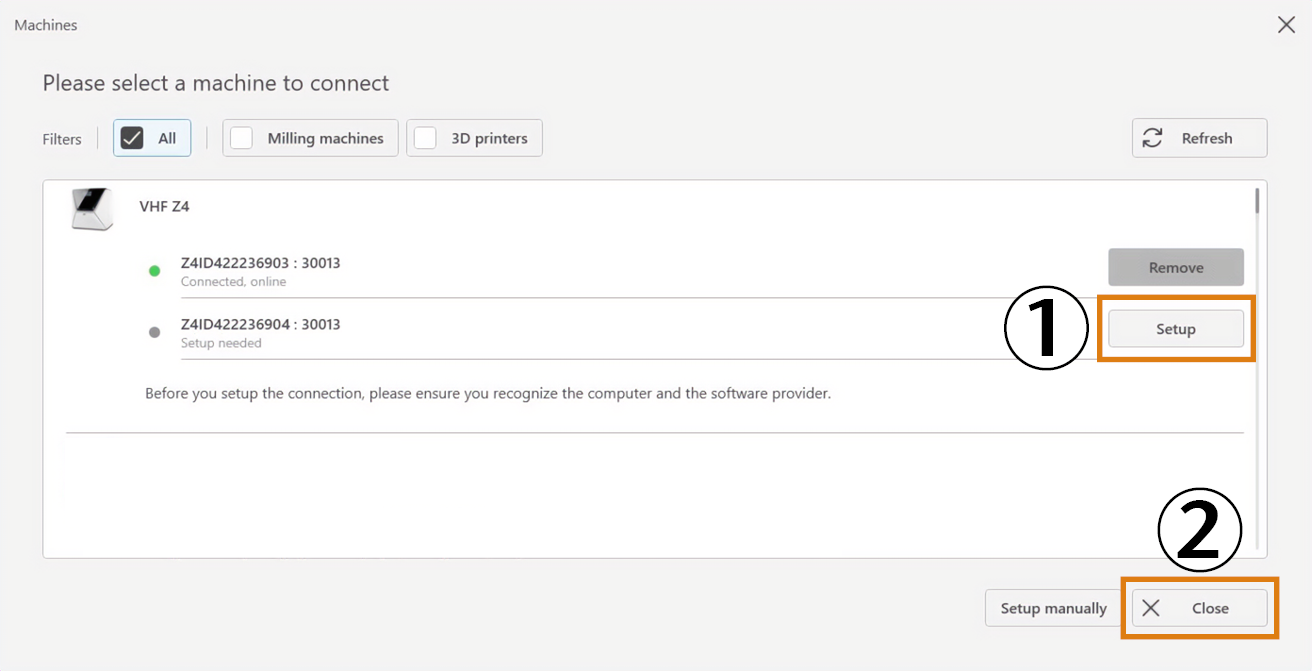Close the Machines window with the X
The image size is (1312, 671).
1286,25
